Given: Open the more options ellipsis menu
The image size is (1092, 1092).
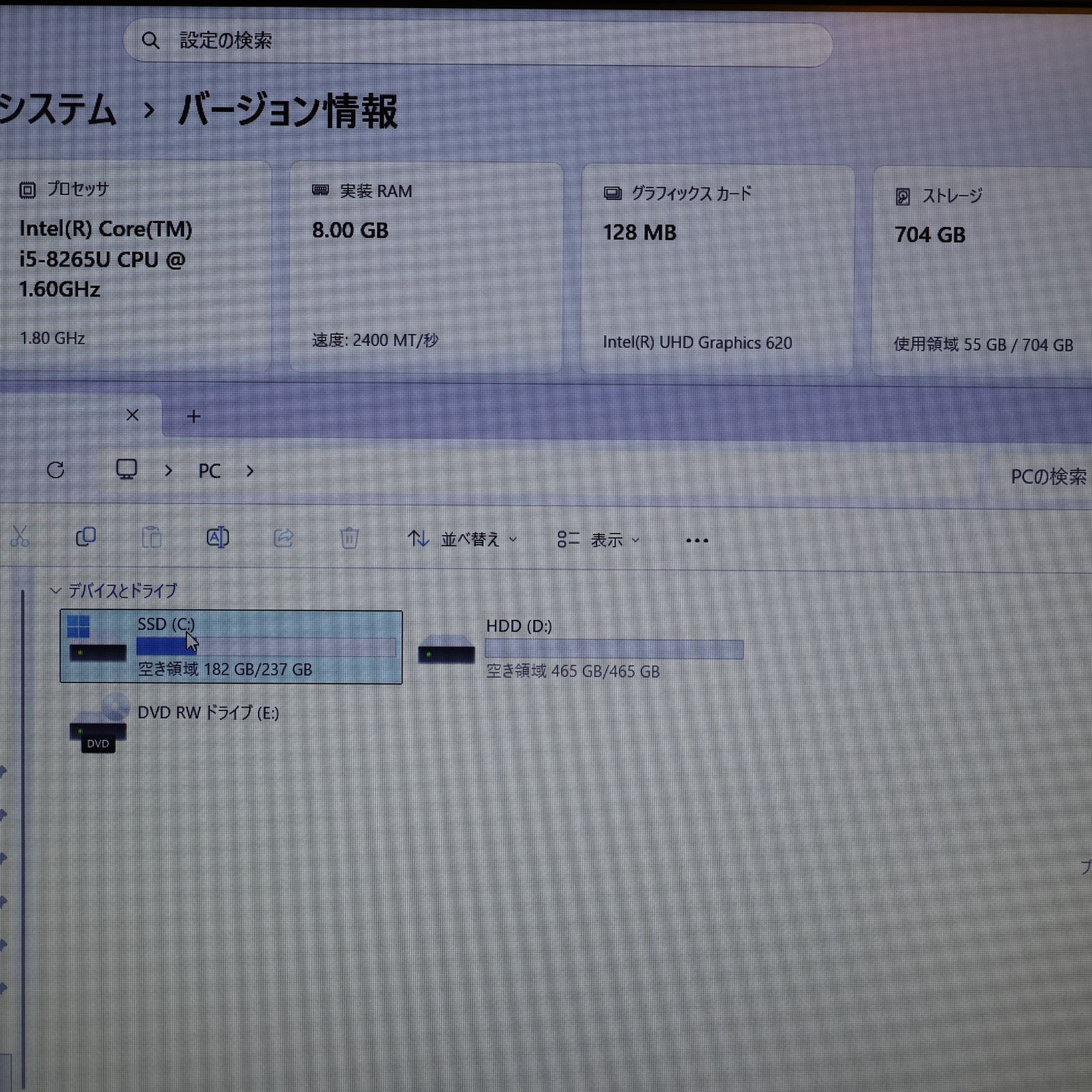Looking at the screenshot, I should point(697,541).
